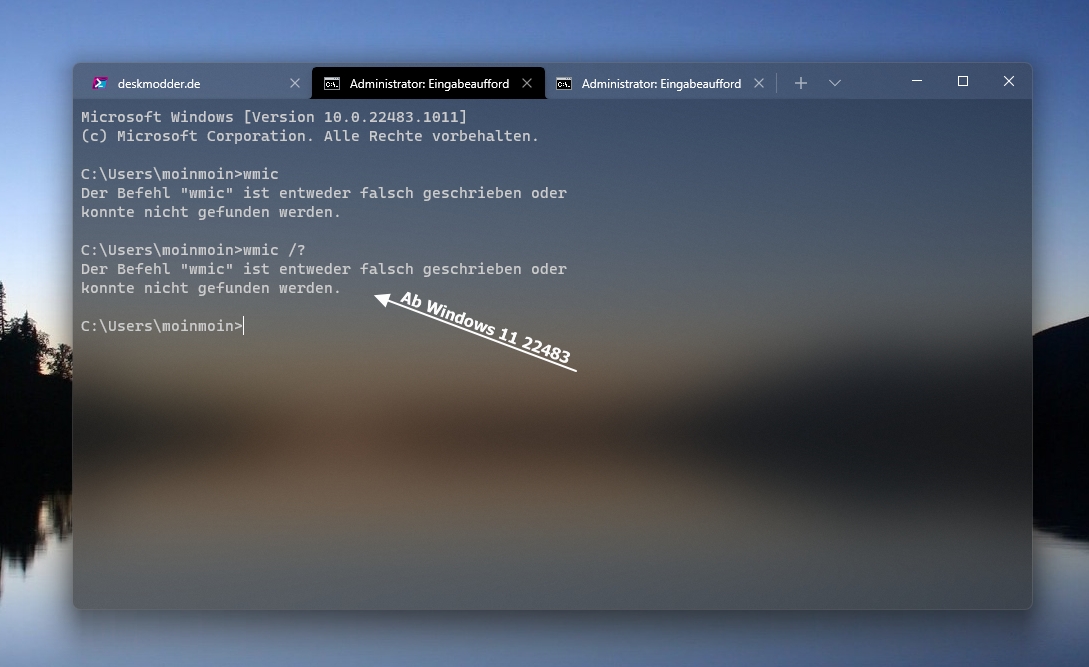Click the PowerShell icon on deskmodder.de tab
This screenshot has width=1089, height=667.
tap(100, 83)
